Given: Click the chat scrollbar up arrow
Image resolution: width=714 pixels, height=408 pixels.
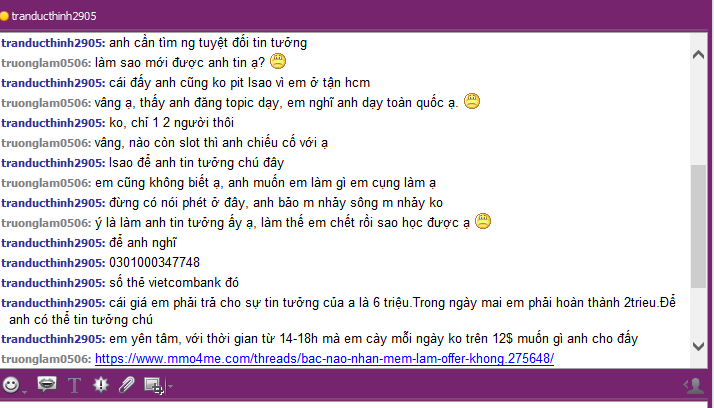Looking at the screenshot, I should click(699, 55).
